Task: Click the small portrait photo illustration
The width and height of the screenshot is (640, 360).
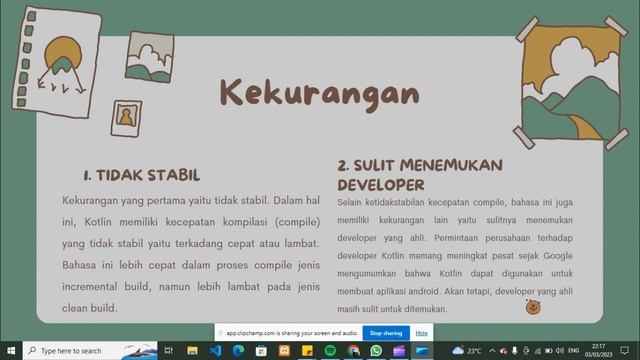Action: [x=127, y=118]
